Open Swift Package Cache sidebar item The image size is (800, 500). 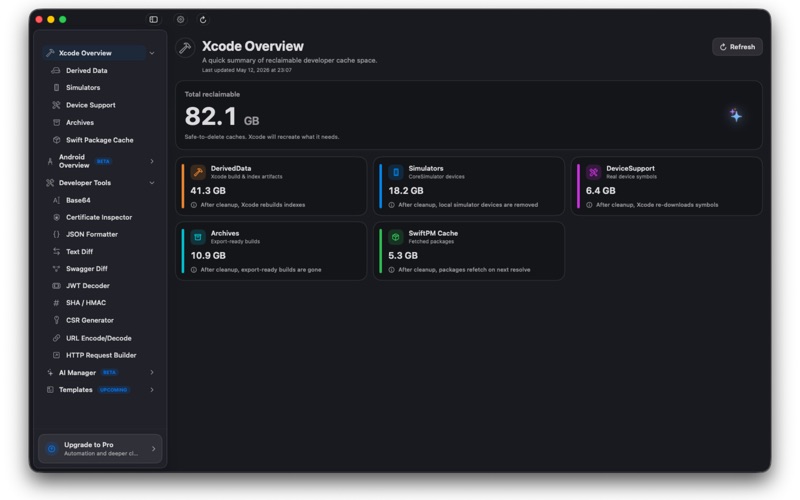pos(100,140)
